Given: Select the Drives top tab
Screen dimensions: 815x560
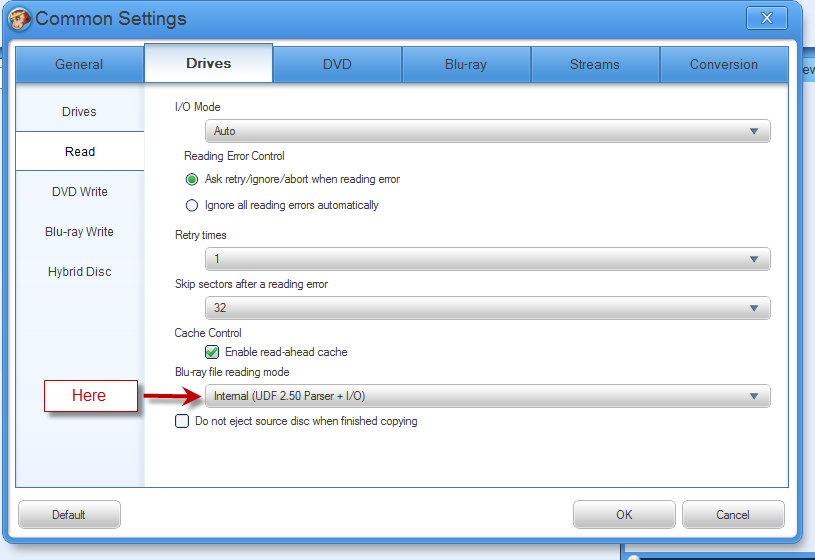Looking at the screenshot, I should point(208,63).
